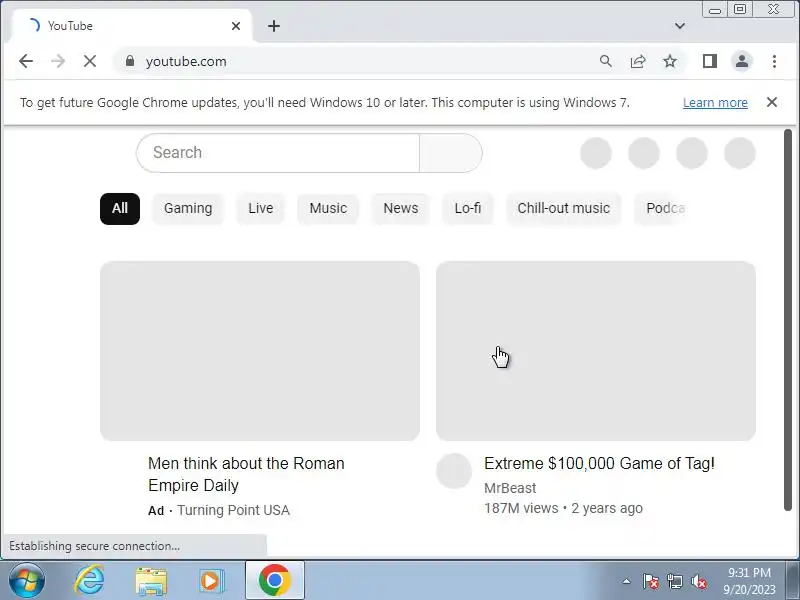The height and width of the screenshot is (600, 800).
Task: Show hidden system tray icons
Action: pyautogui.click(x=627, y=581)
